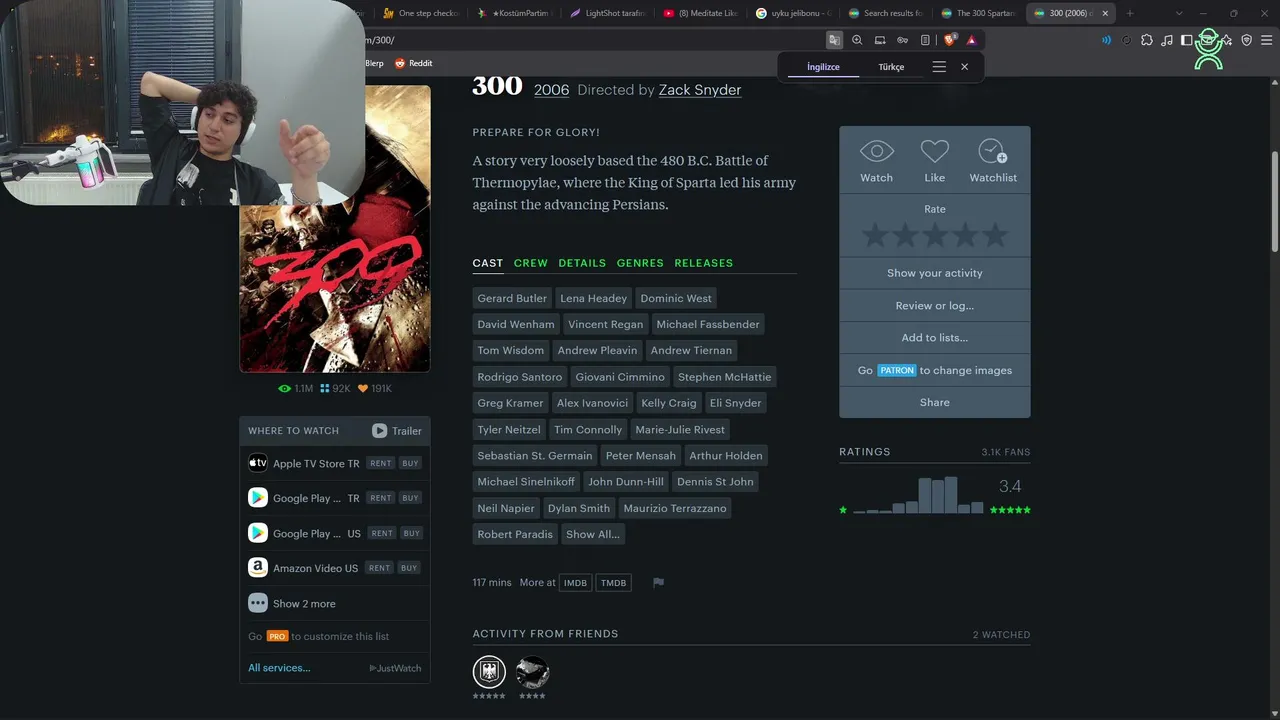The height and width of the screenshot is (720, 1280).
Task: Open the Brave Shields lion icon
Action: point(950,40)
